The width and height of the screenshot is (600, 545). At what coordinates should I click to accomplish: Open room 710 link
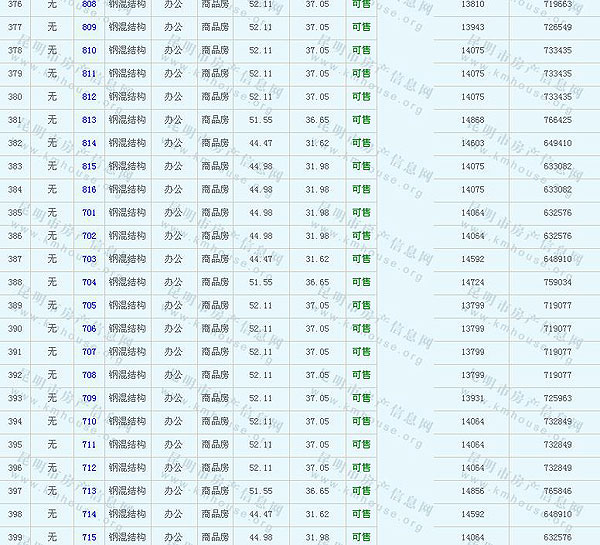pyautogui.click(x=89, y=421)
